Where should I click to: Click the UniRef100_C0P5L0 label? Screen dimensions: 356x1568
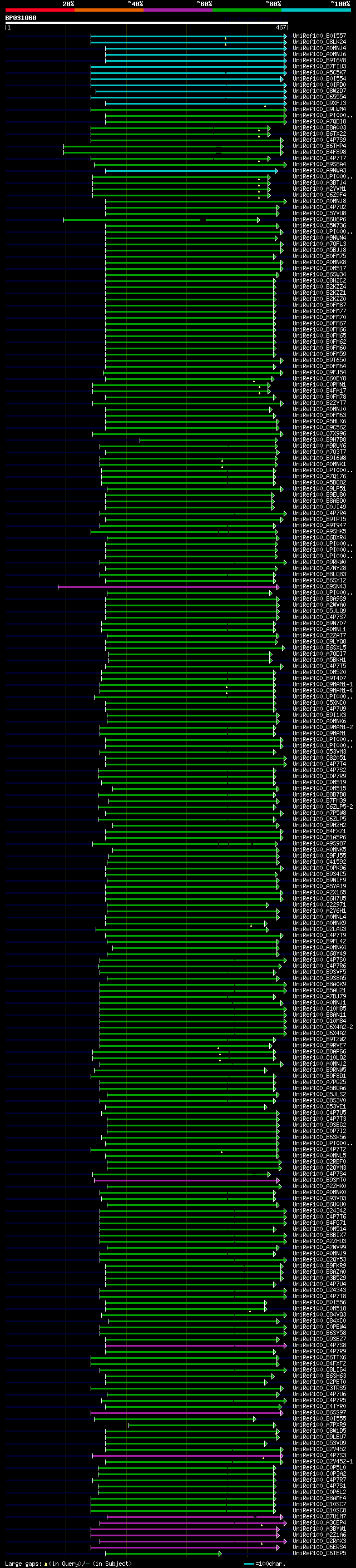(319, 1467)
